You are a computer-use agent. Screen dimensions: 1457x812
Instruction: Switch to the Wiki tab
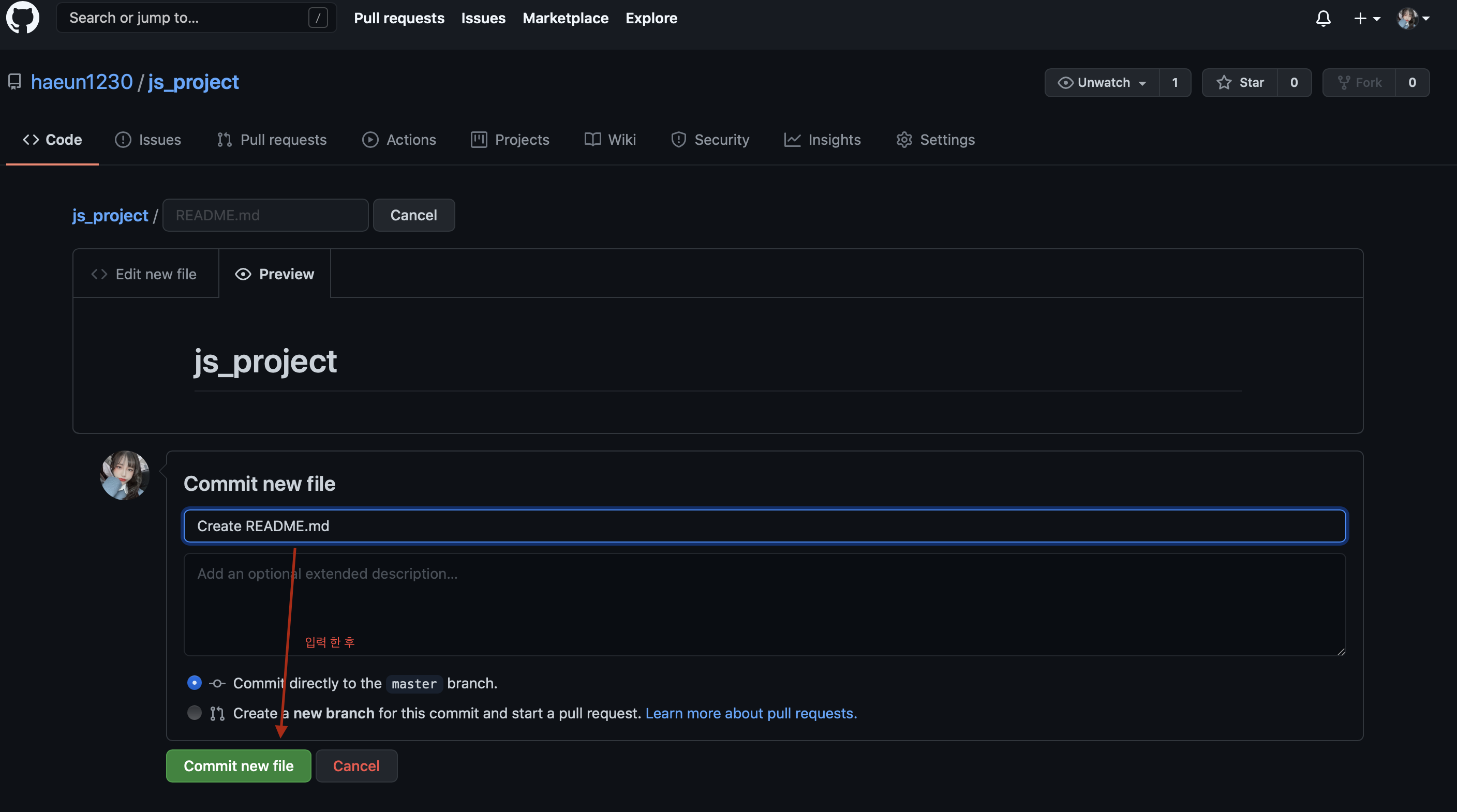pyautogui.click(x=609, y=140)
